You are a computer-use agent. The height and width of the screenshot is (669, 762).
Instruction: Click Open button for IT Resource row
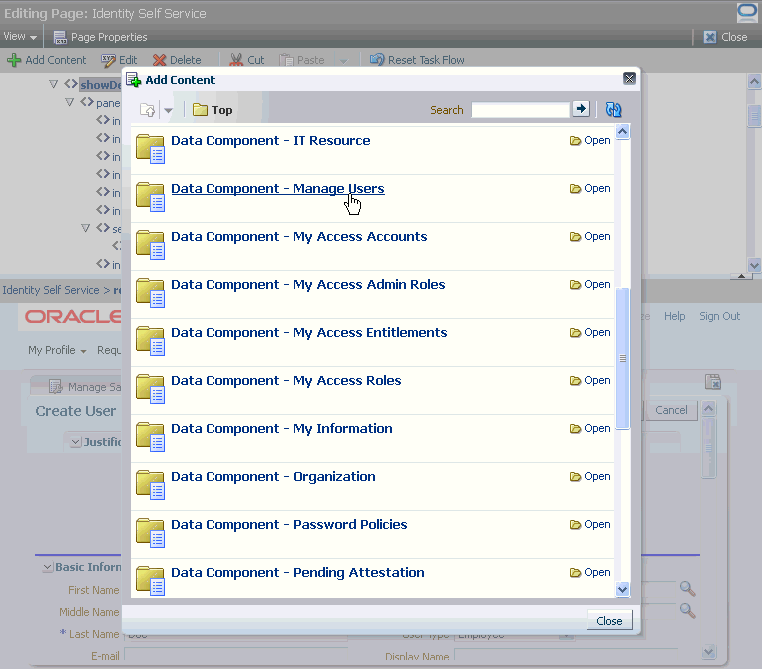click(590, 140)
